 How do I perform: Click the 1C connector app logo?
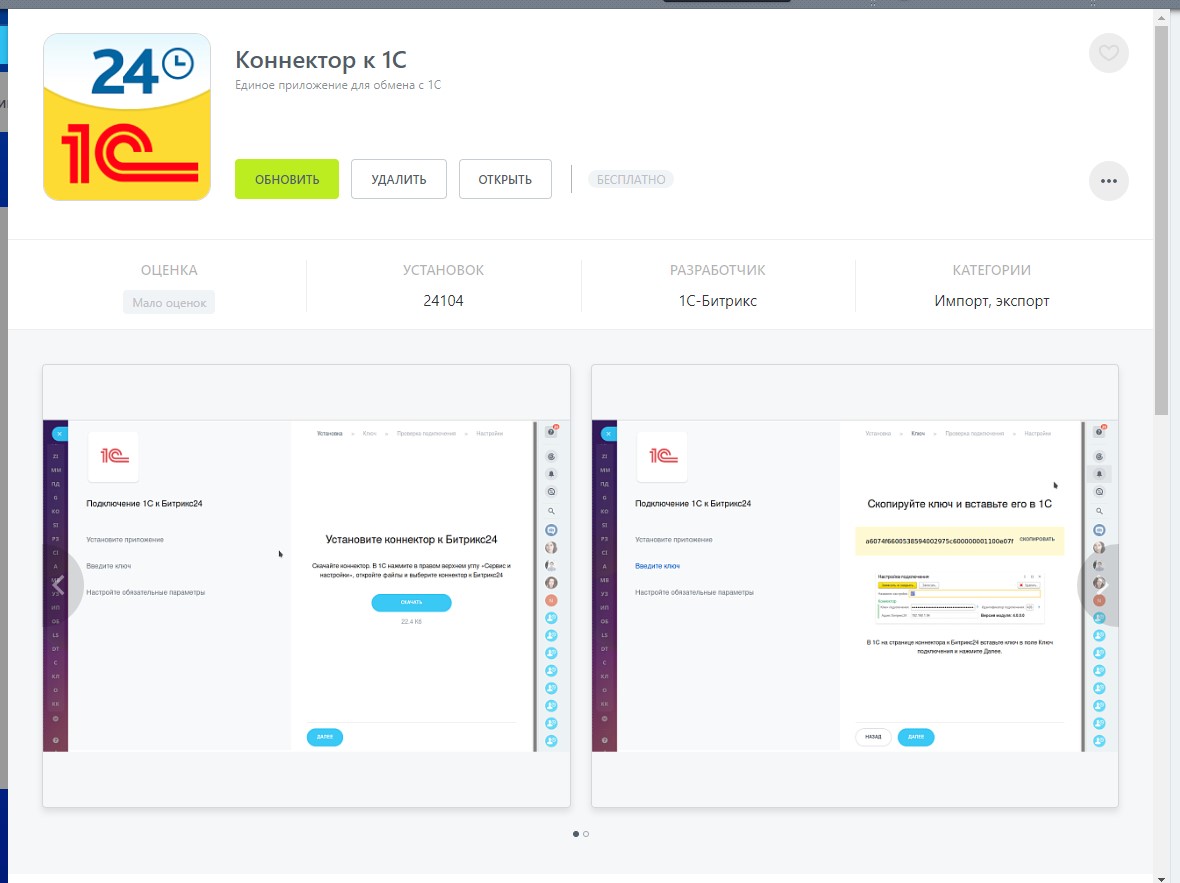[127, 117]
